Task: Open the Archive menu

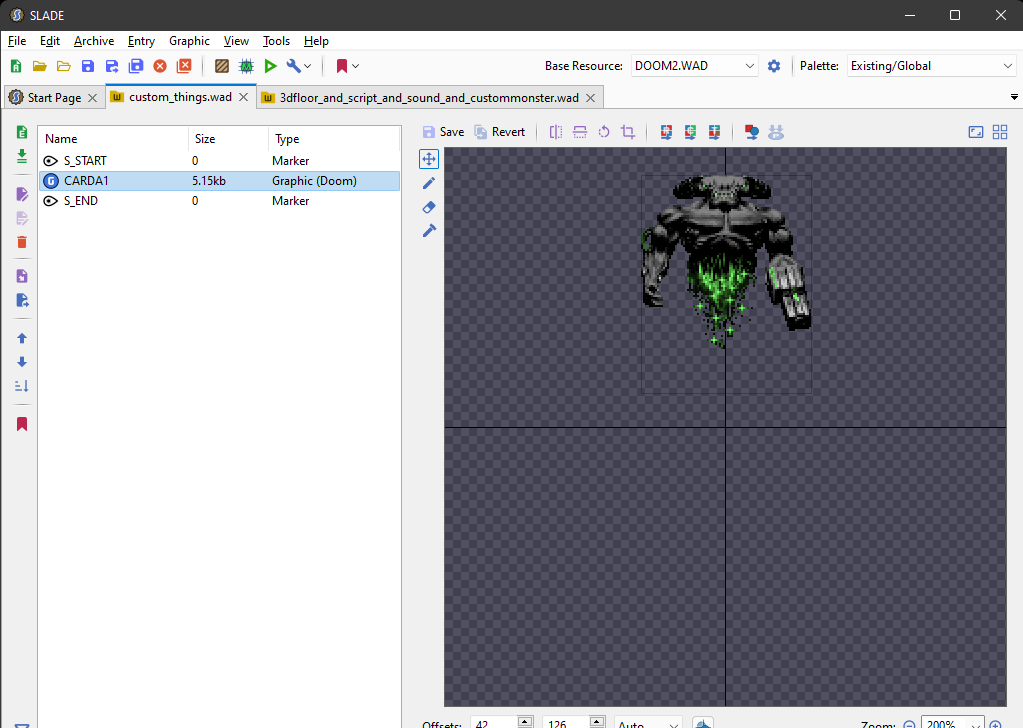Action: (x=94, y=41)
